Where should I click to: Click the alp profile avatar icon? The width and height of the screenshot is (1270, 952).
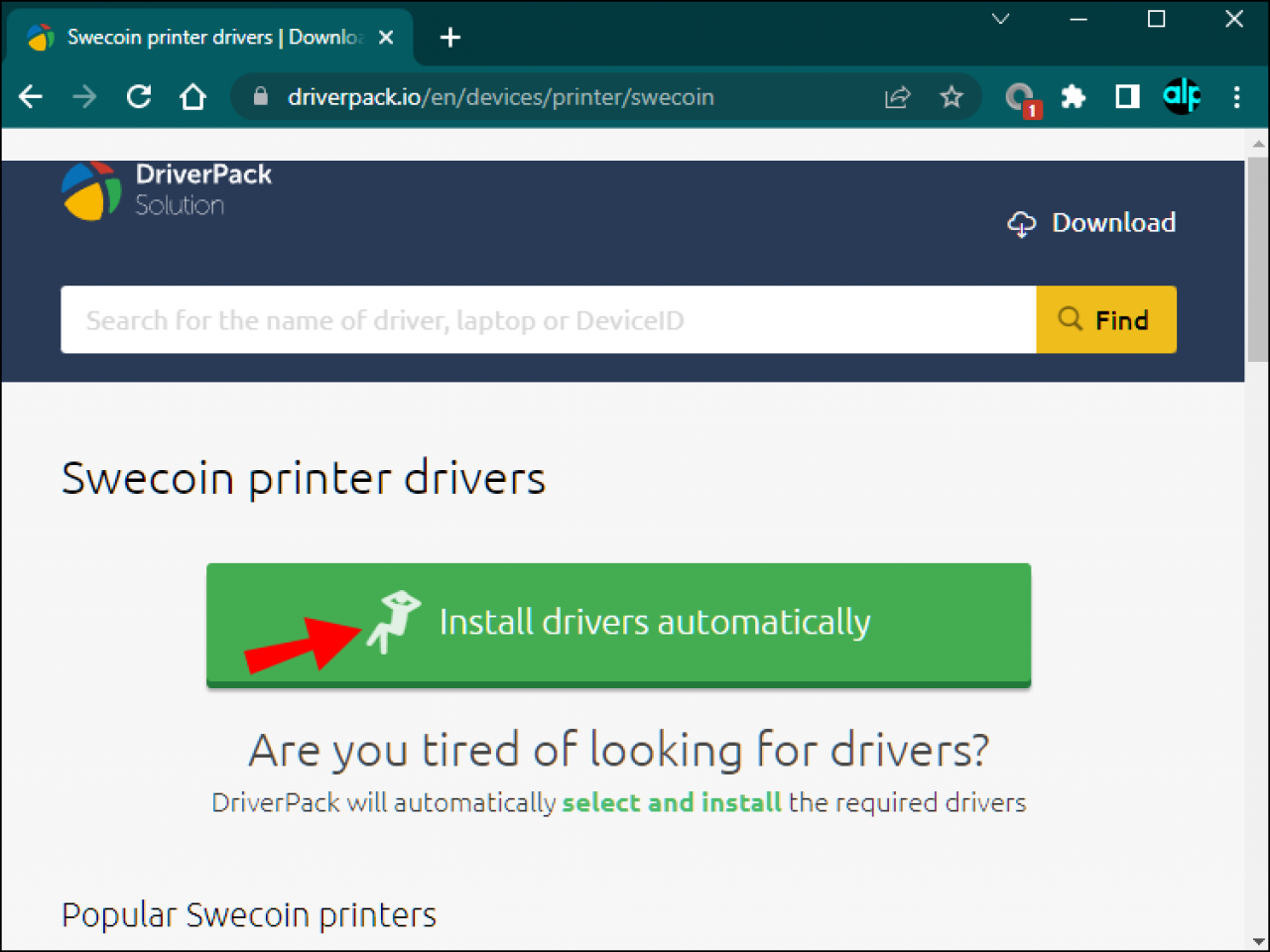[1182, 96]
